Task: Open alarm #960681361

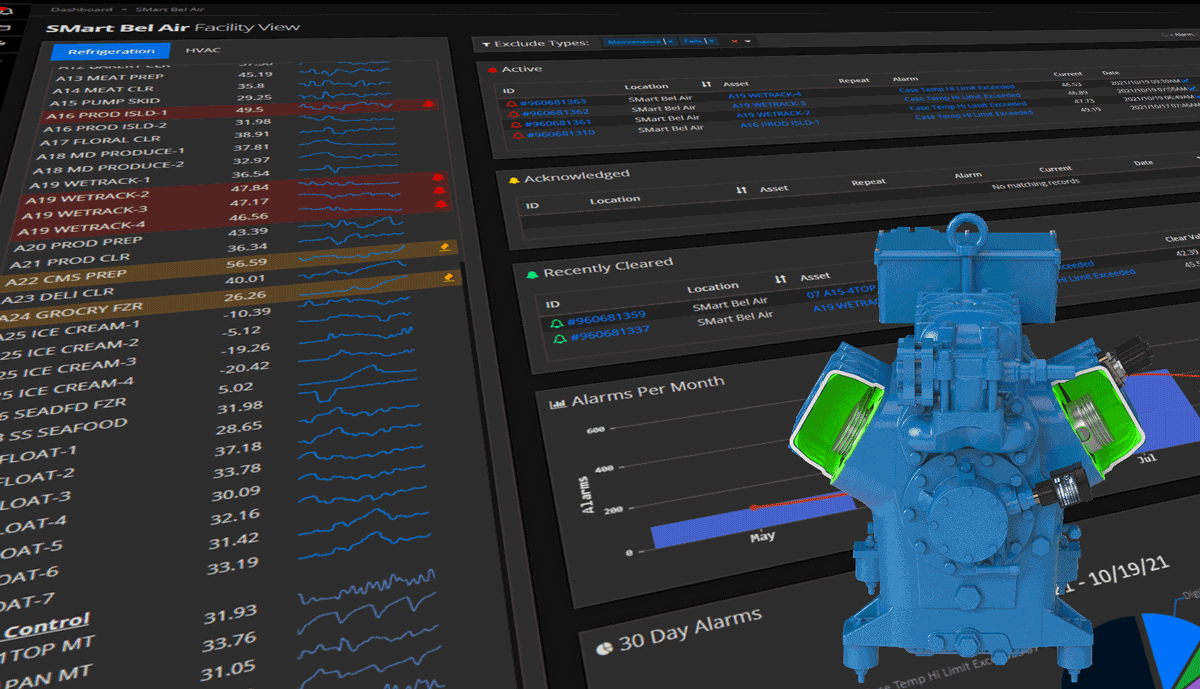Action: tap(559, 122)
